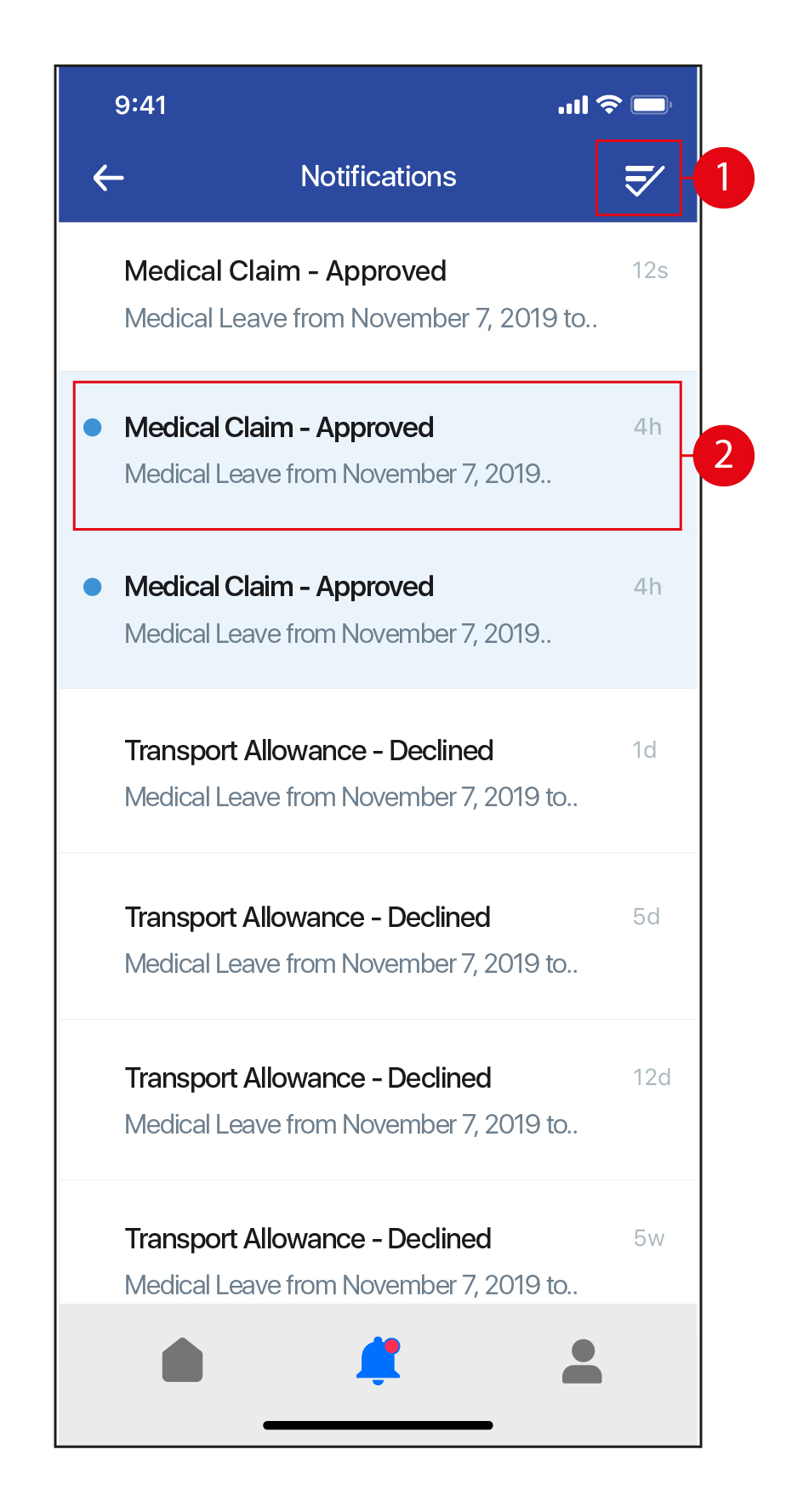Screen dimensions: 809x1512
Task: Tap the home indicator bar
Action: point(378,1425)
